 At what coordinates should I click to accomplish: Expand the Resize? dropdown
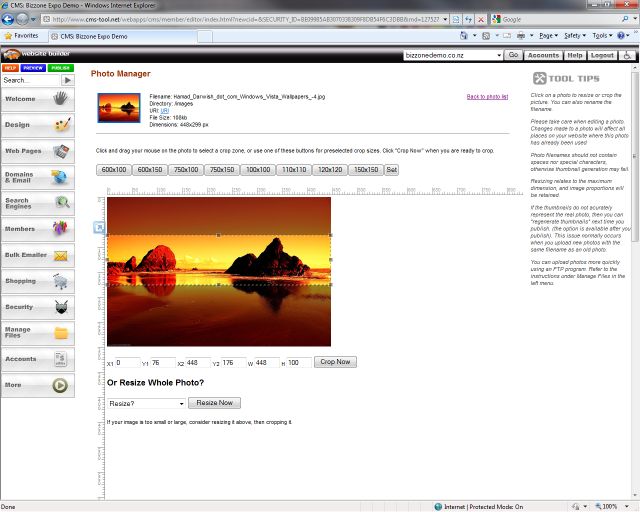[146, 403]
